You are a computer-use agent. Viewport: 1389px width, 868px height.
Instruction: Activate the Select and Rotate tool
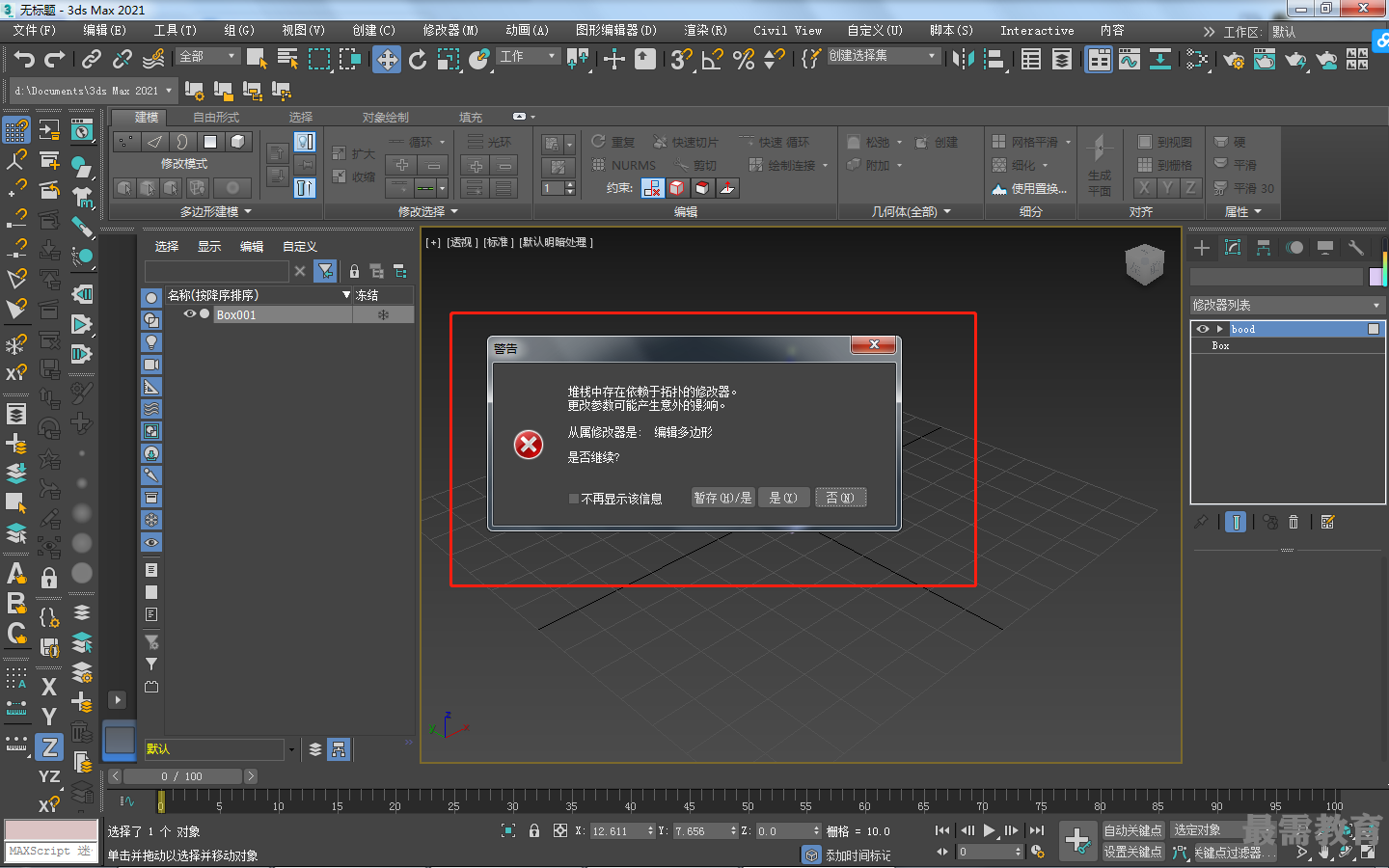click(418, 60)
